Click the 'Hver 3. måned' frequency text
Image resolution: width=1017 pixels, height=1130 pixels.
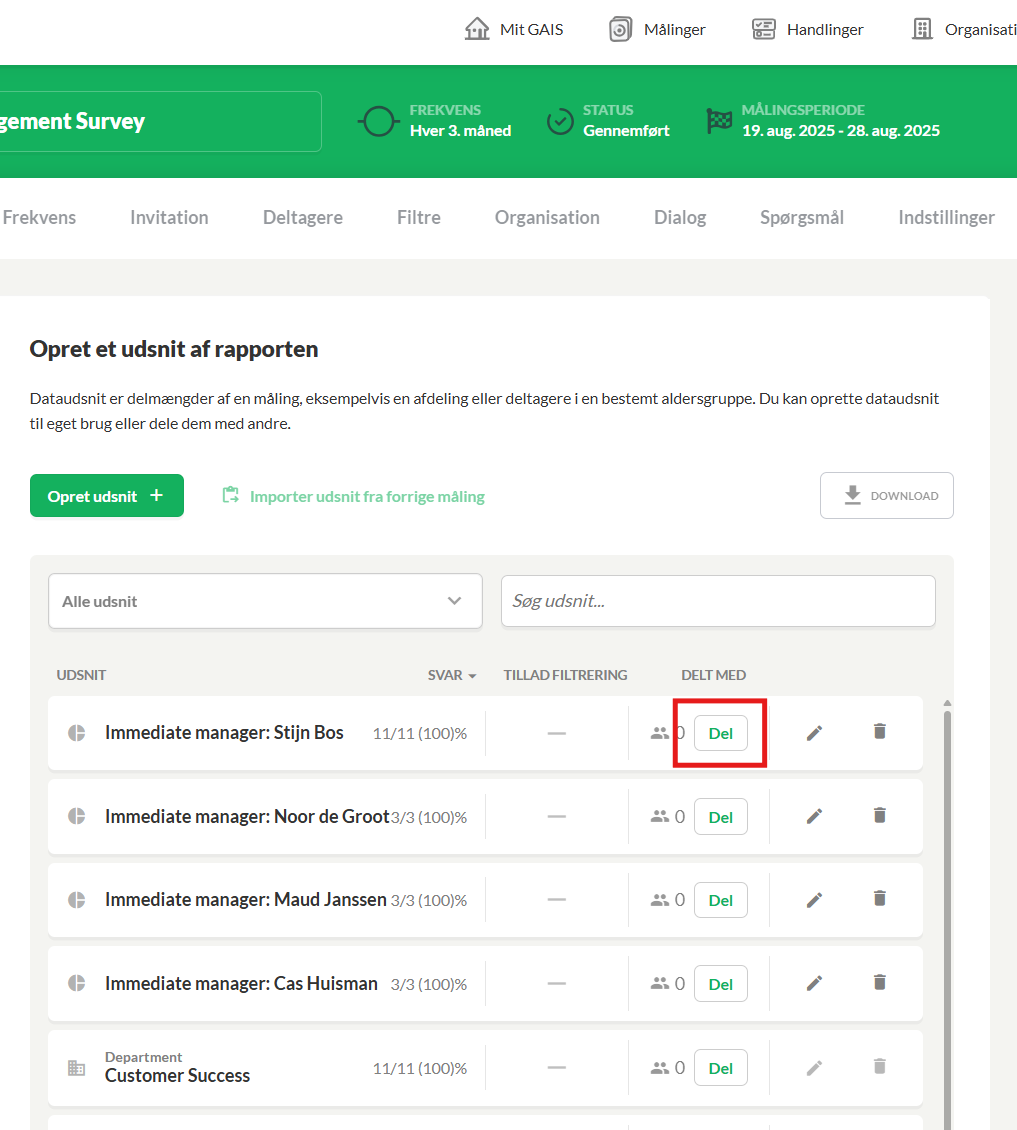461,131
